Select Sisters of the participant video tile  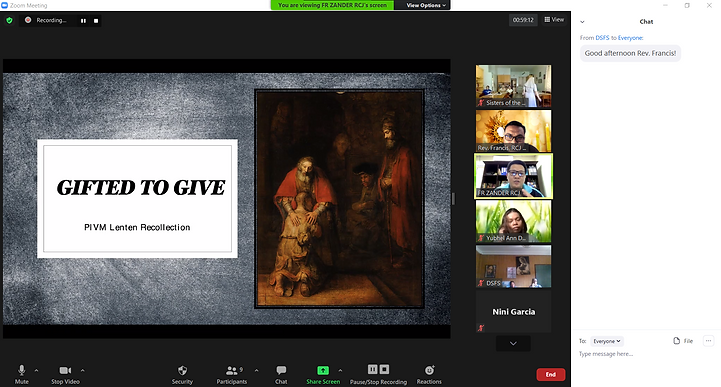pyautogui.click(x=514, y=86)
